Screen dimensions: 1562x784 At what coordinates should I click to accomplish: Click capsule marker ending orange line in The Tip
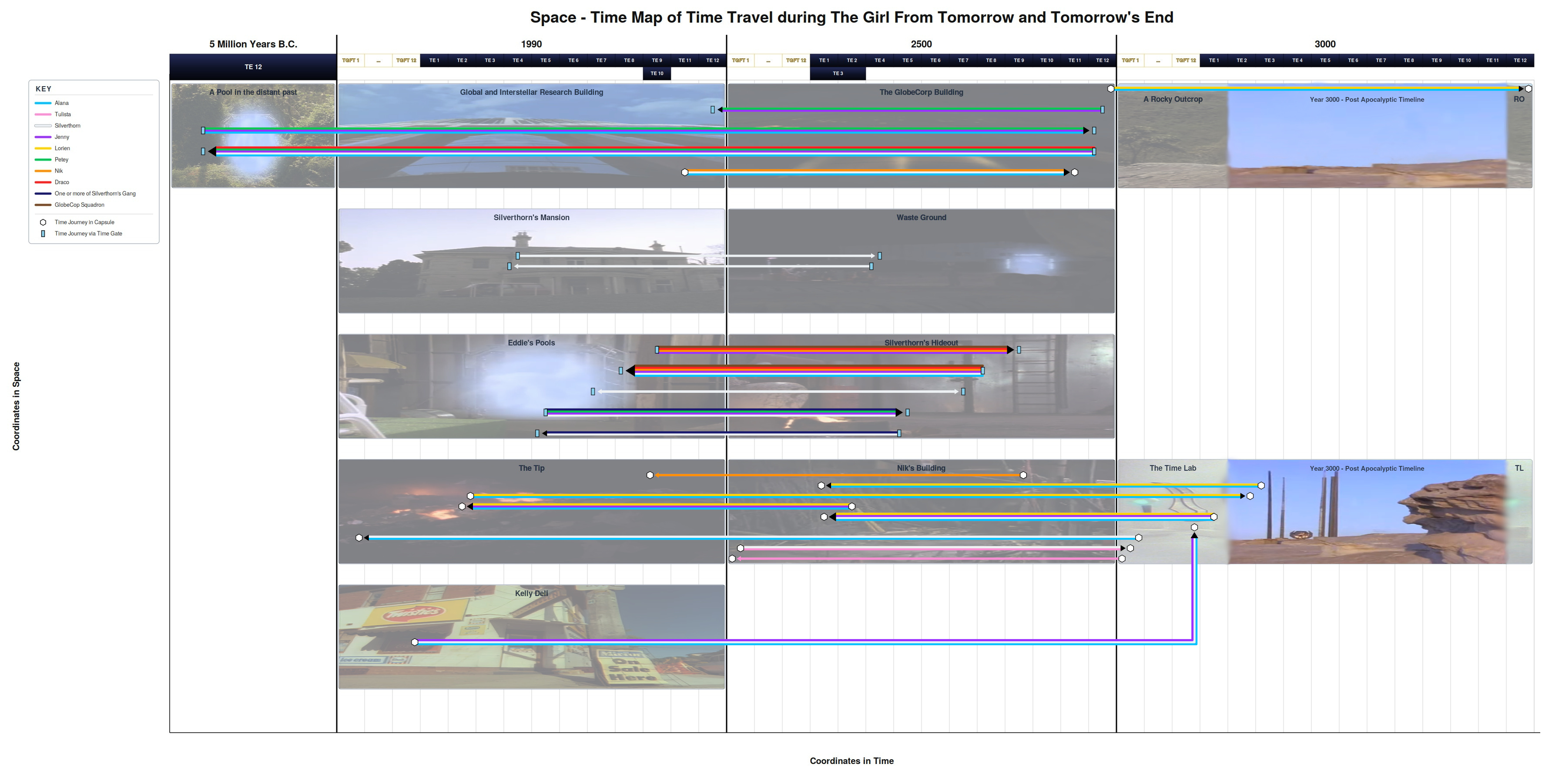point(650,476)
